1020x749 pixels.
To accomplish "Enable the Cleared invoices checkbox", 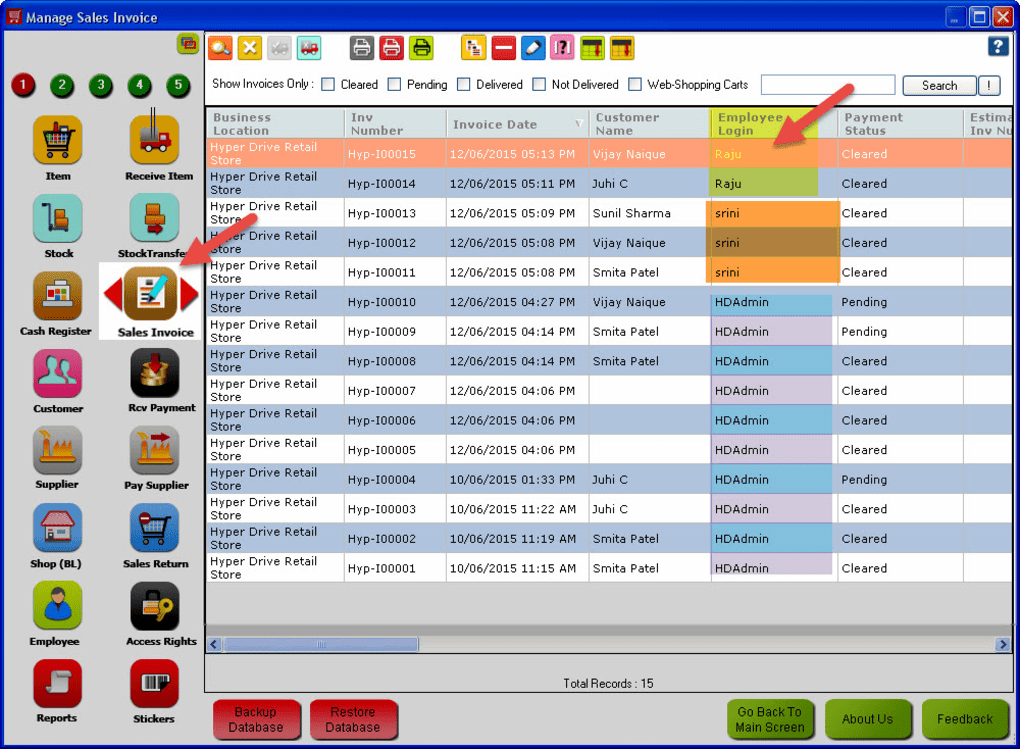I will tap(328, 85).
